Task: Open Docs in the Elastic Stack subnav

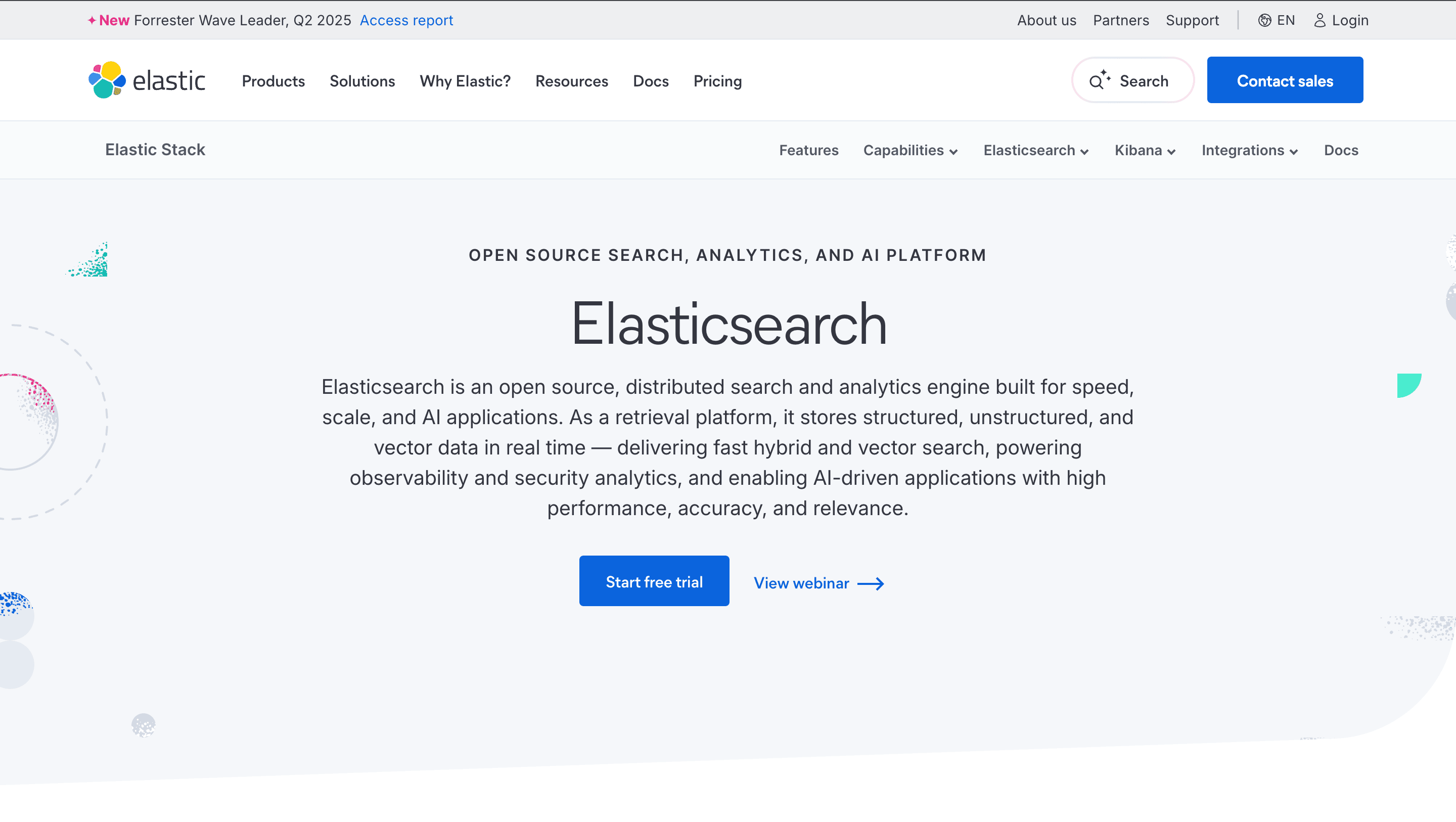Action: [x=1341, y=150]
